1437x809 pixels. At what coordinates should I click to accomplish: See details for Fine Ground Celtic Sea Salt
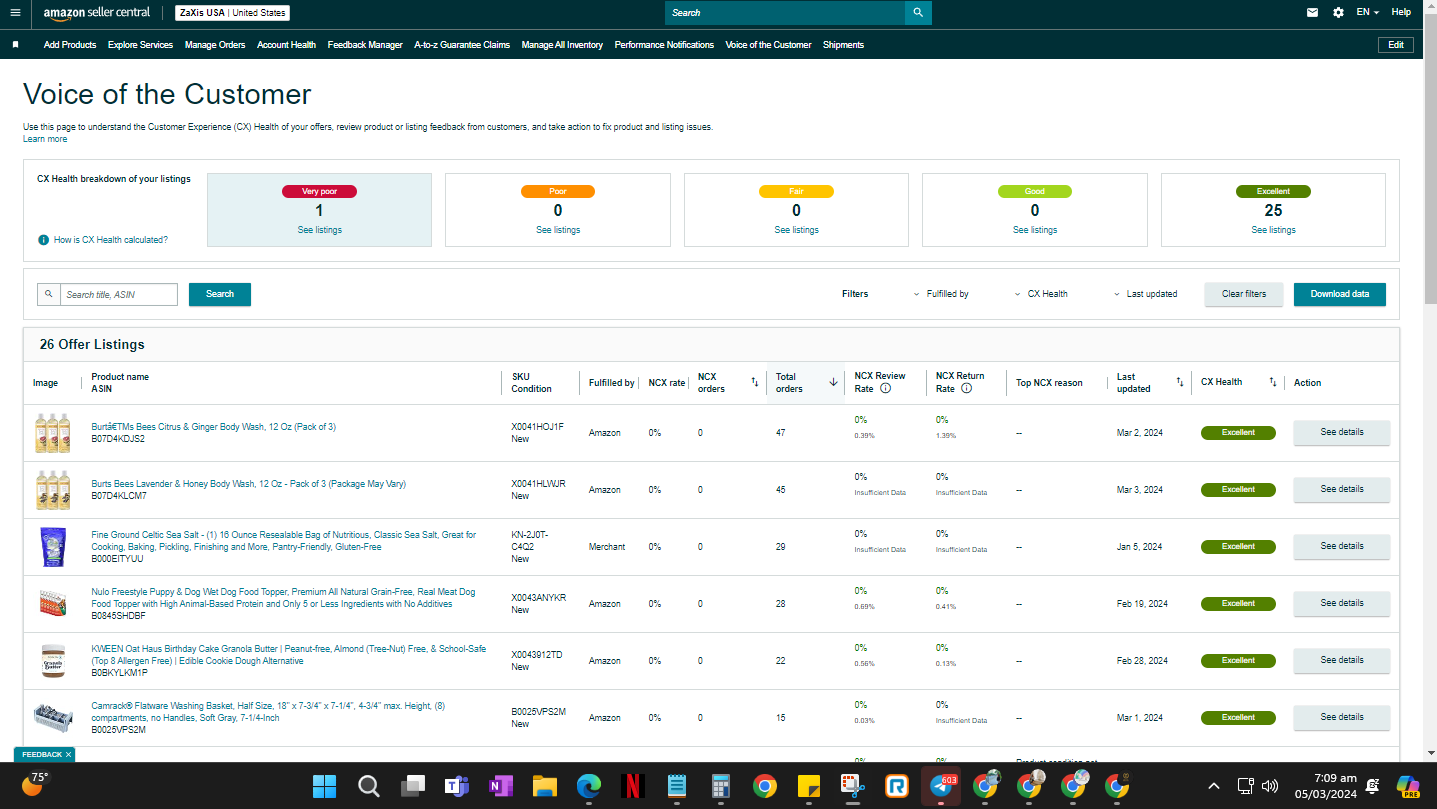[x=1342, y=547]
